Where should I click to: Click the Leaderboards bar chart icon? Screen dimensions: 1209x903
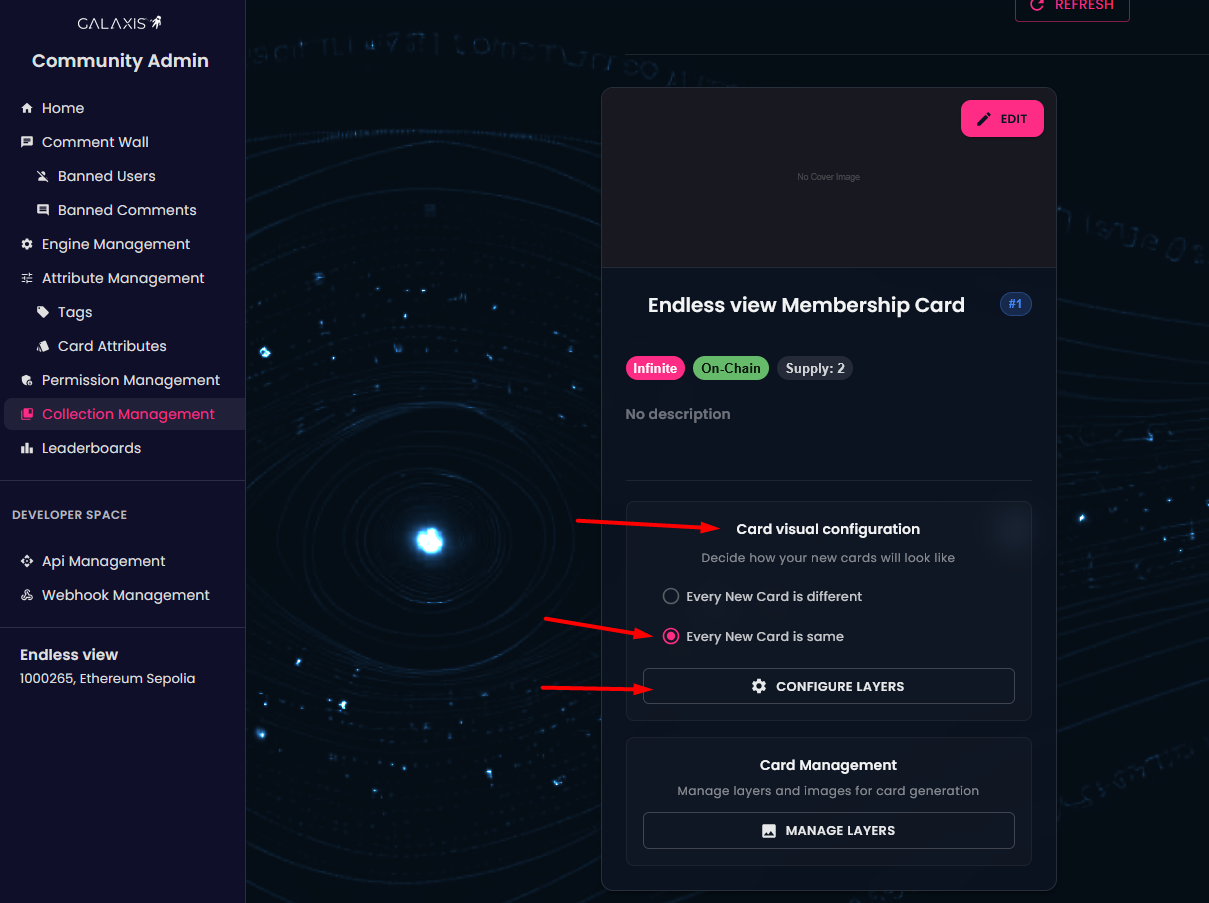click(x=27, y=448)
